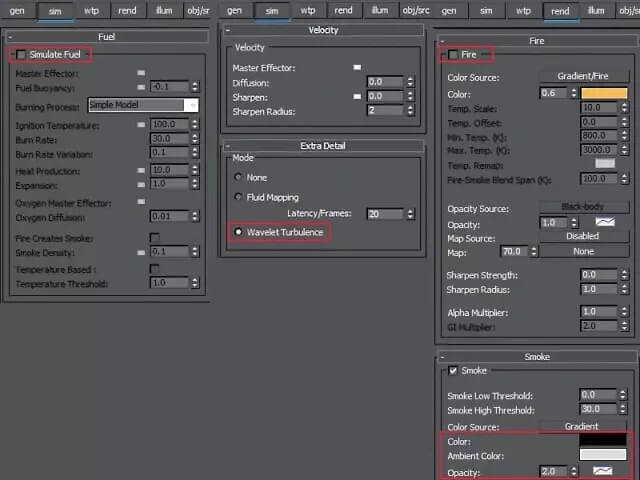Click the Smoke Density map toggle icon
This screenshot has width=640, height=480.
141,252
